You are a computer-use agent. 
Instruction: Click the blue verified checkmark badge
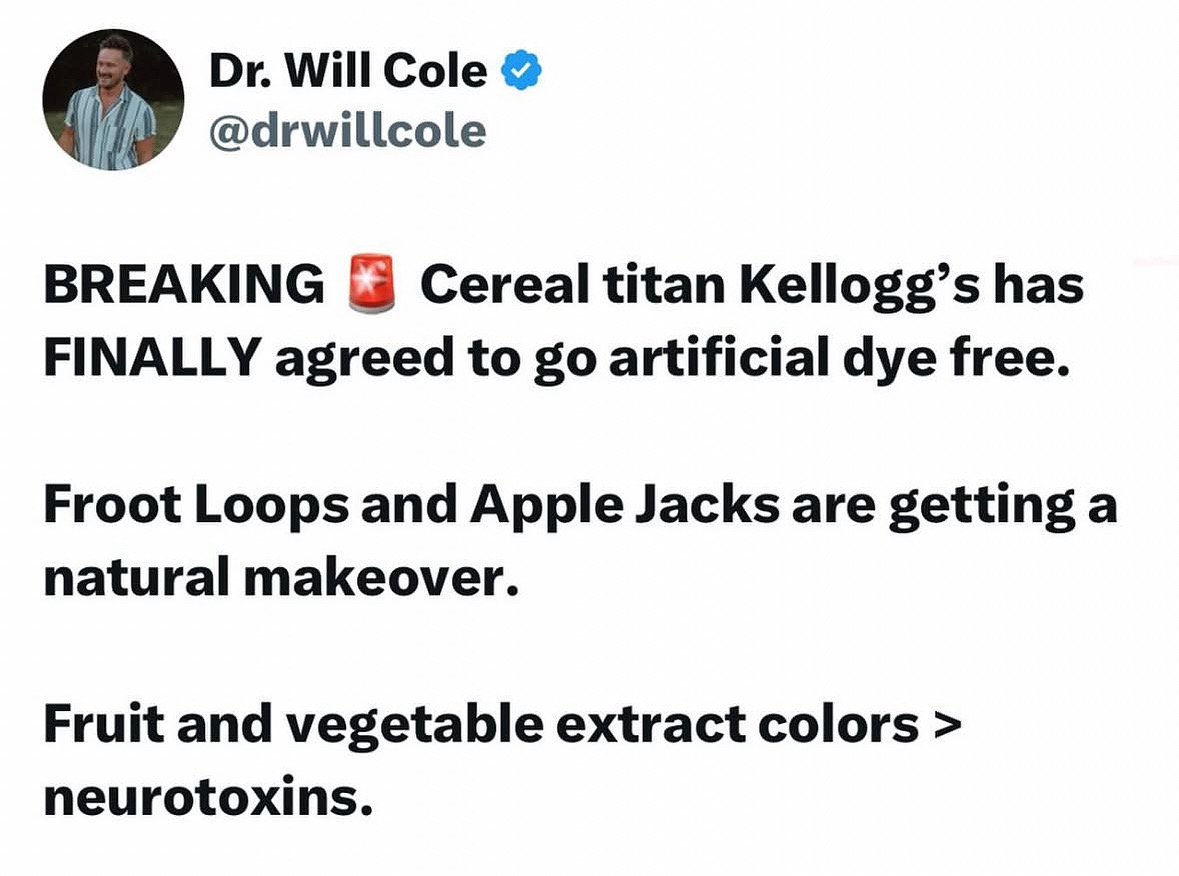[x=521, y=71]
